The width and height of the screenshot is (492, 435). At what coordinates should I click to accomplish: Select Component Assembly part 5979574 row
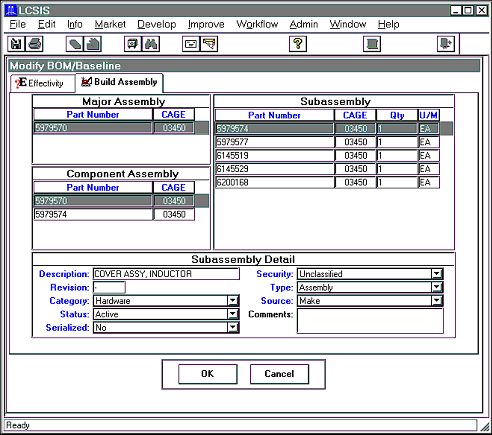coord(114,214)
